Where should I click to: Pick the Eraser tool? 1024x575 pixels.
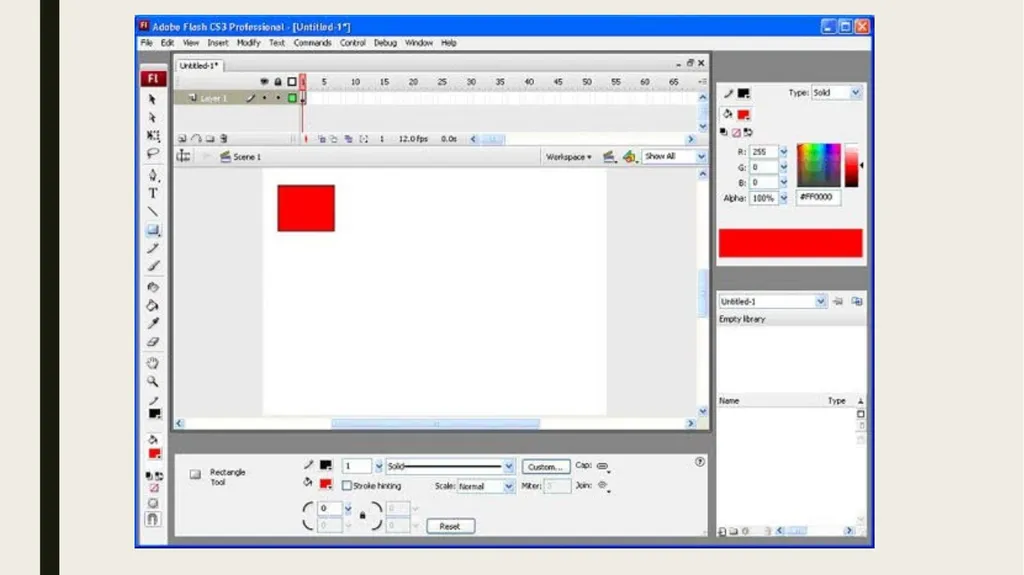coord(153,342)
